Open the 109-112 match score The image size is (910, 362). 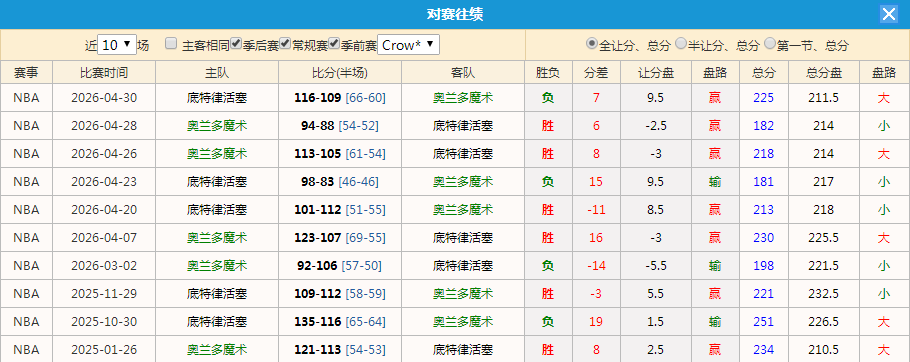pos(317,294)
